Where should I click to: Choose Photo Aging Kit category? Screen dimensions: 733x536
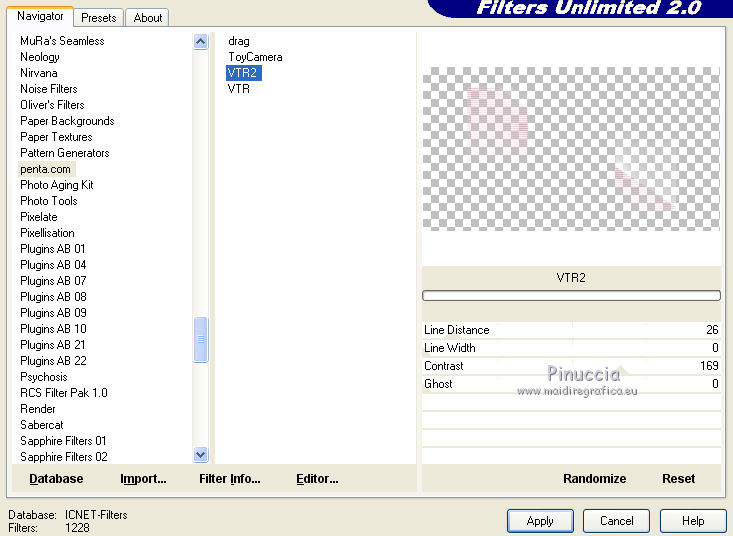[57, 185]
